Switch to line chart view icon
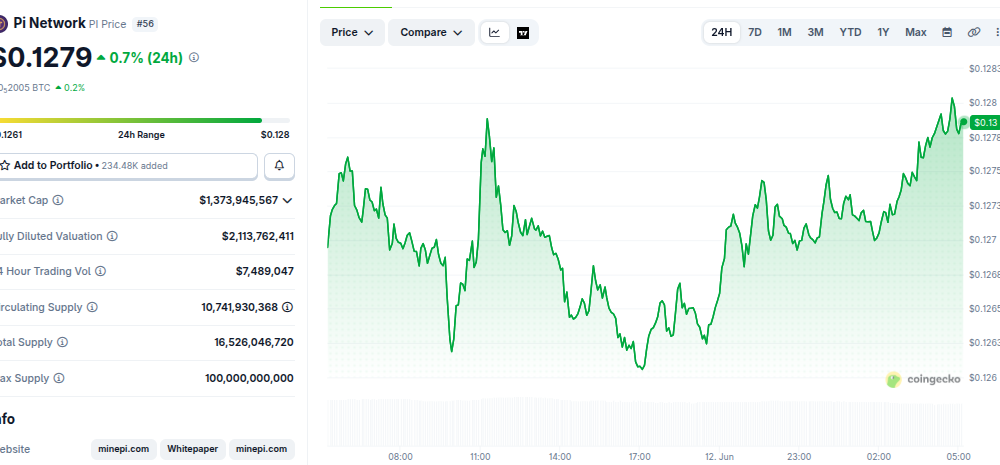Screen dimensions: 1000x465 coord(495,33)
